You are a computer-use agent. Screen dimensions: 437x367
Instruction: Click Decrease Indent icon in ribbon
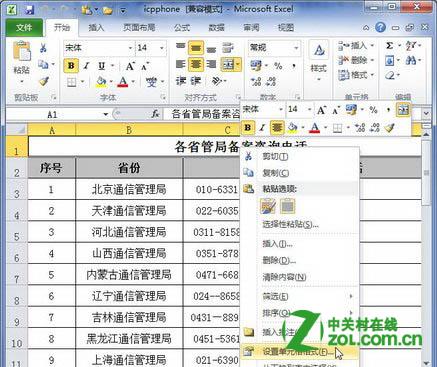[180, 81]
